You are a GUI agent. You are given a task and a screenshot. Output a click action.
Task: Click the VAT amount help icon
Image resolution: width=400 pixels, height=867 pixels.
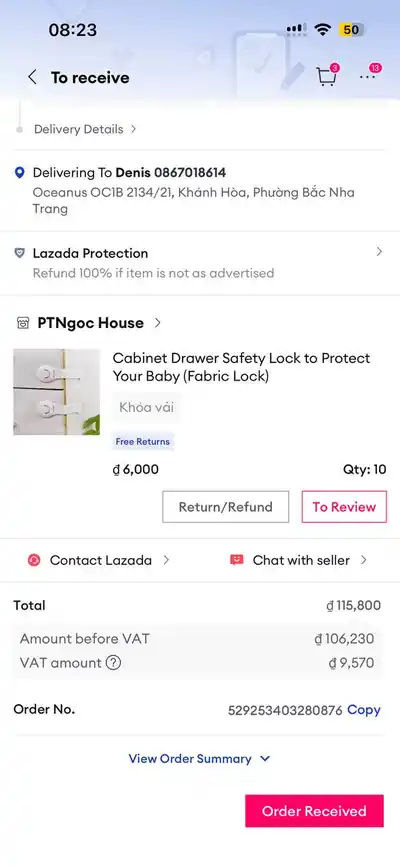113,662
